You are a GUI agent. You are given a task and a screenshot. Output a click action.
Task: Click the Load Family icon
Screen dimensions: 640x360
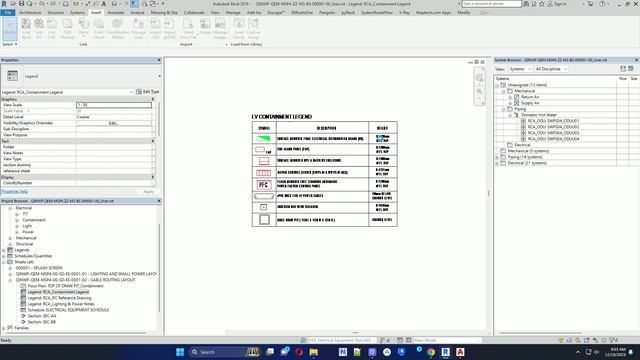pos(239,29)
